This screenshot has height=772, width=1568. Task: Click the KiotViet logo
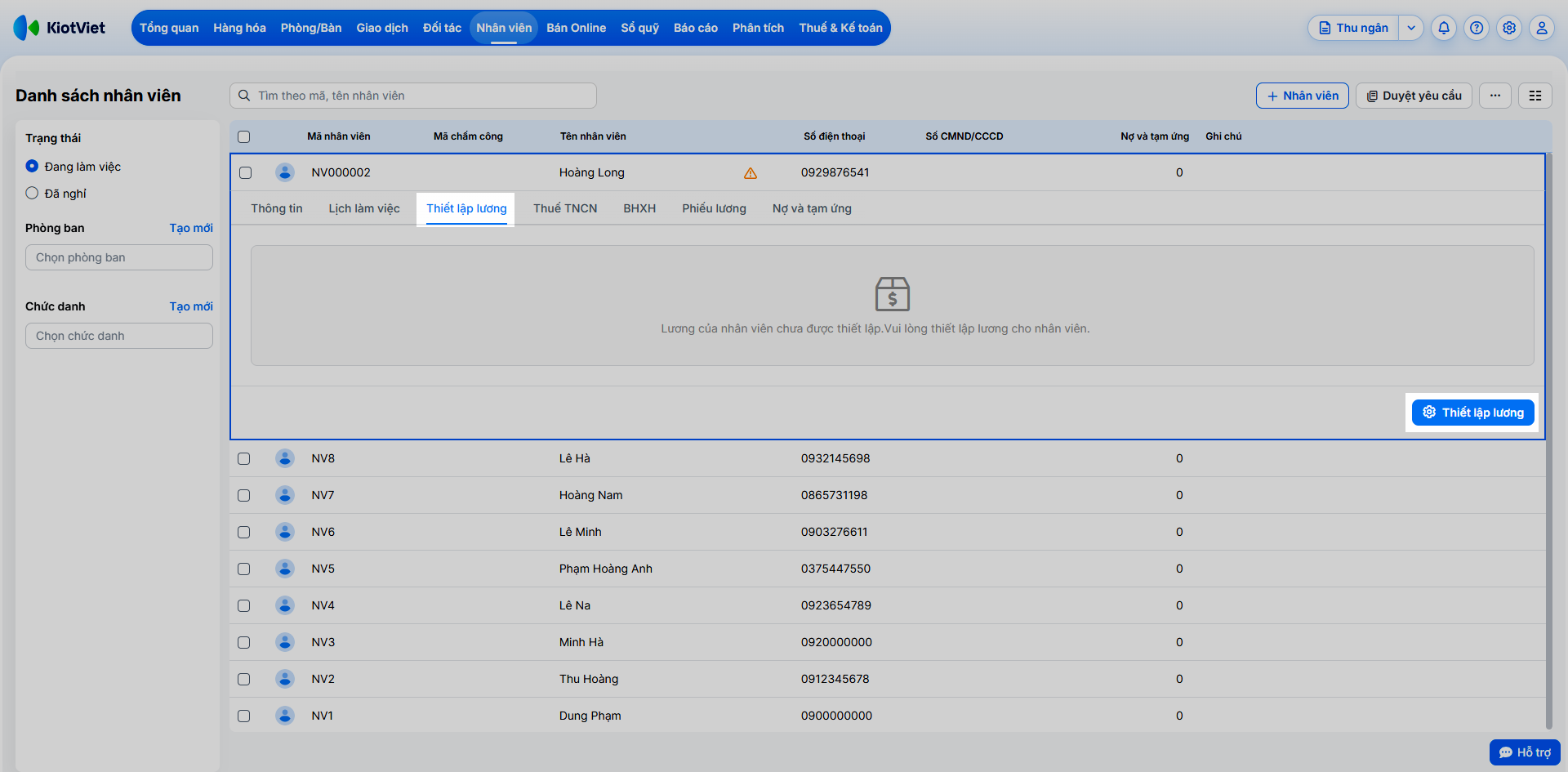pyautogui.click(x=60, y=28)
